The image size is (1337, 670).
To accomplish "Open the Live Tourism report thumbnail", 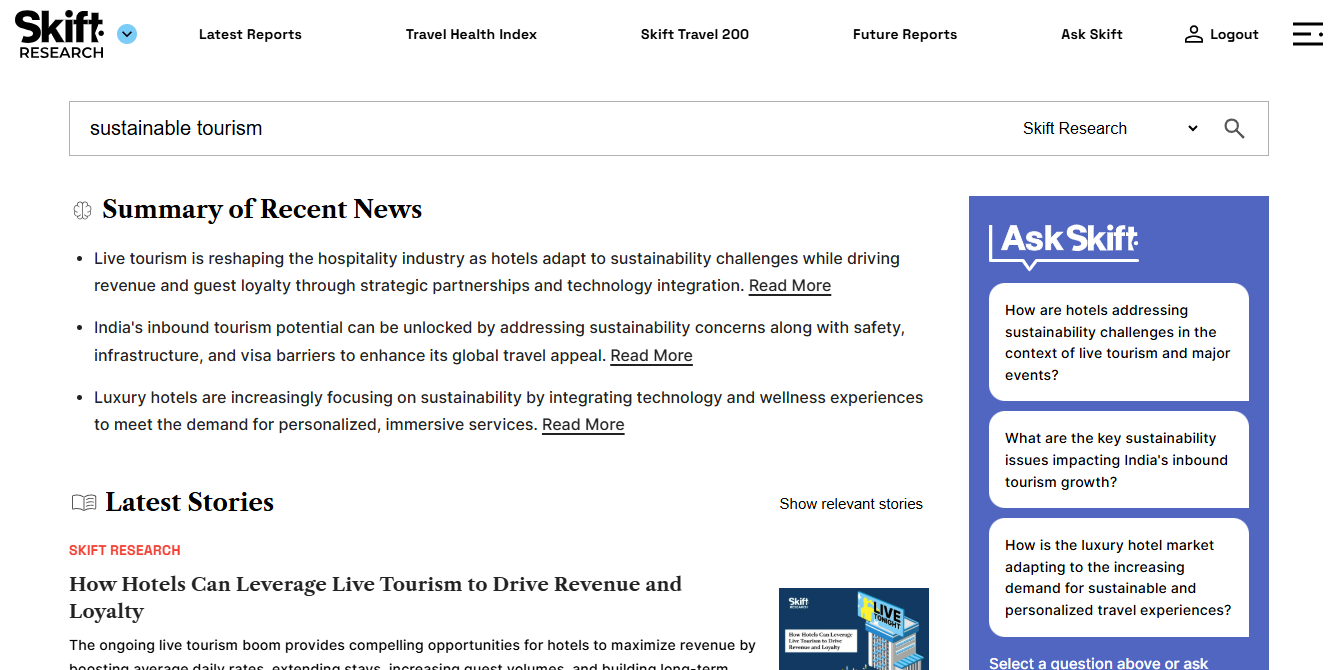I will 854,629.
